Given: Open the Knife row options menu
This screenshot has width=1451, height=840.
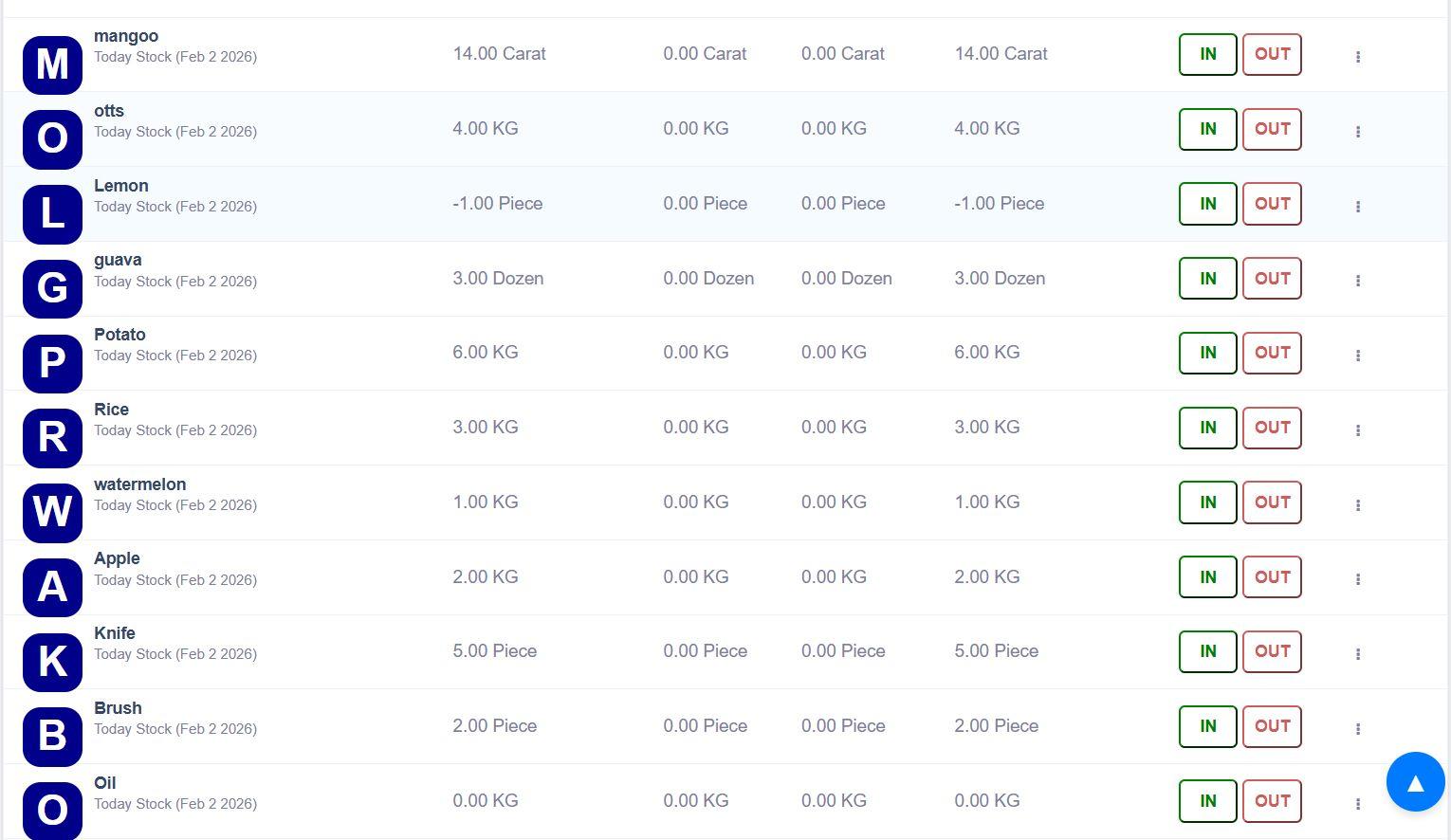Looking at the screenshot, I should click(x=1358, y=653).
